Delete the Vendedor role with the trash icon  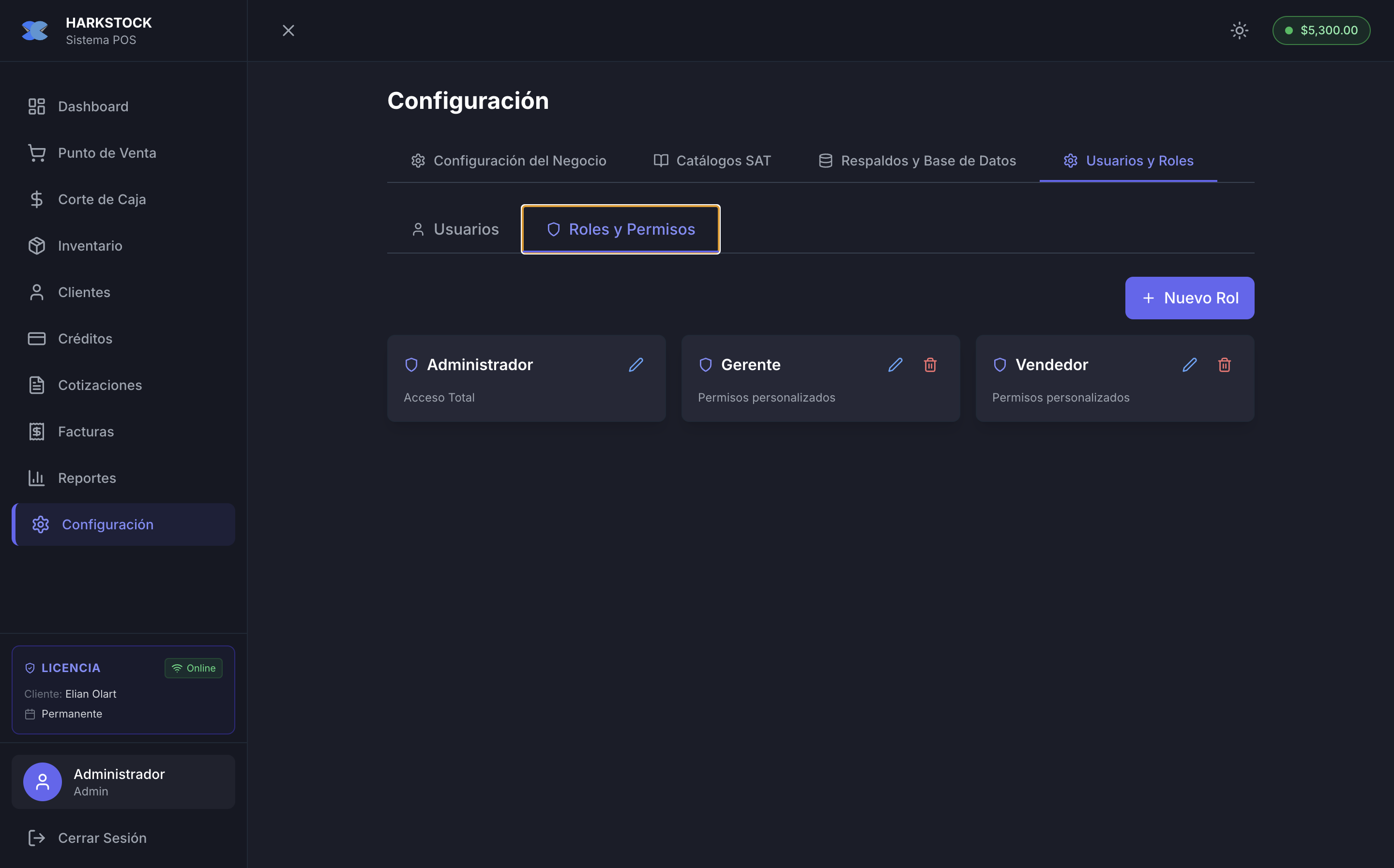[x=1224, y=364]
